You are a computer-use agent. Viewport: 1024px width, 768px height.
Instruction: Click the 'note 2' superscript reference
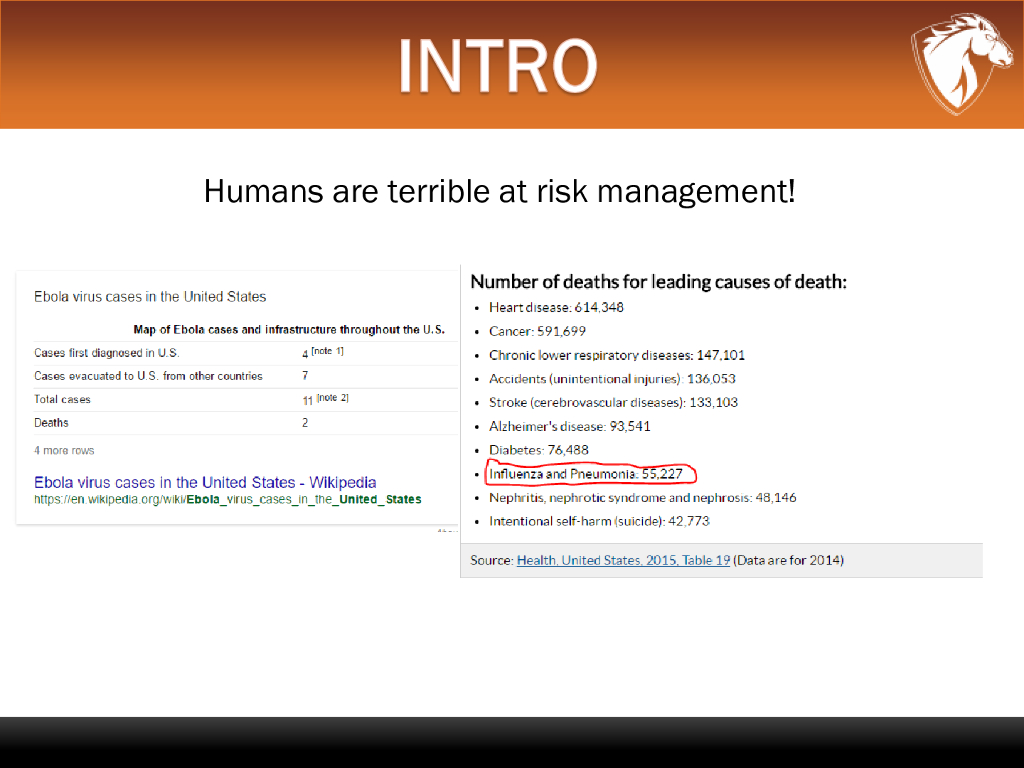[x=332, y=398]
